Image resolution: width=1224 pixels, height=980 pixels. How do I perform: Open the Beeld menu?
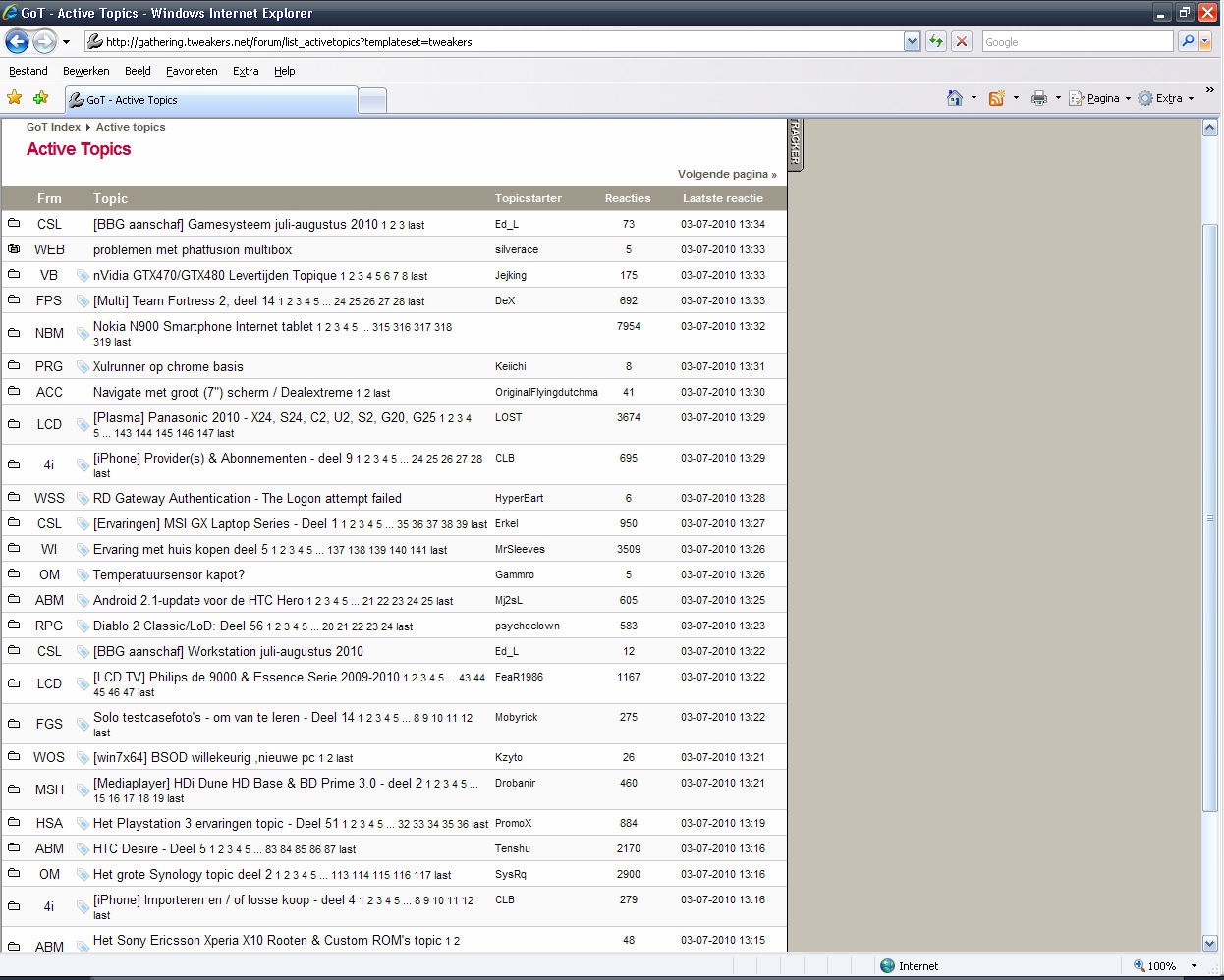138,71
